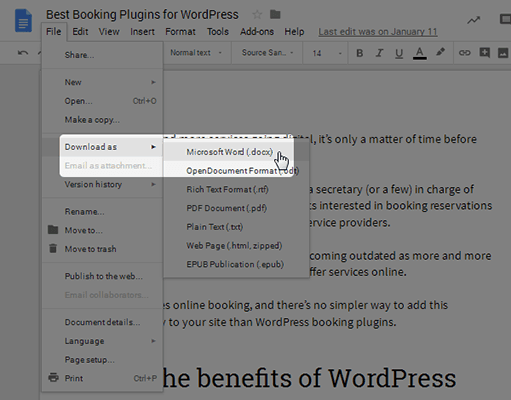This screenshot has height=400, width=511.
Task: Expand the New submenu
Action: 102,82
